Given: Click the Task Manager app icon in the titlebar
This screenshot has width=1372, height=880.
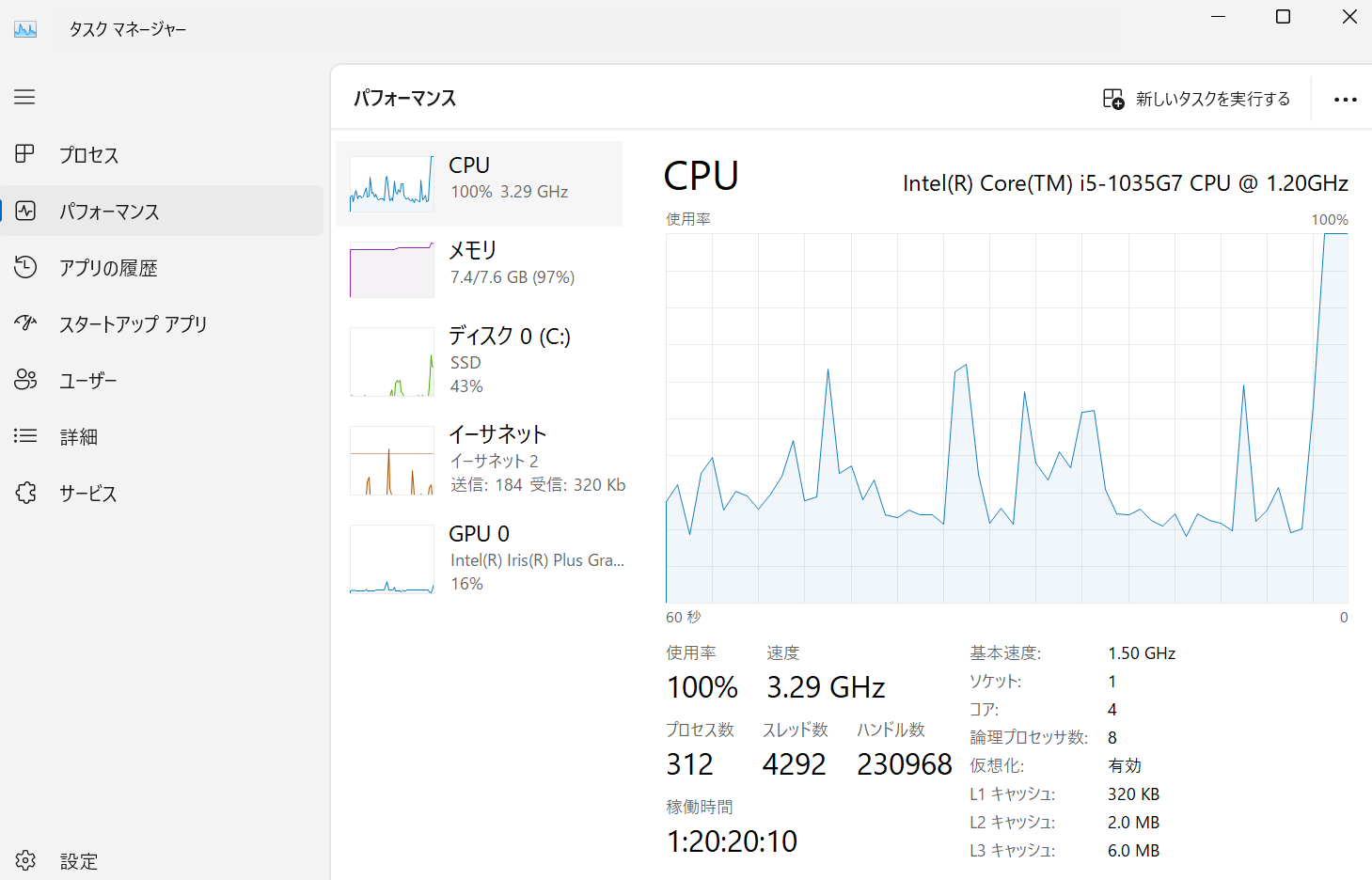Looking at the screenshot, I should click(x=25, y=28).
